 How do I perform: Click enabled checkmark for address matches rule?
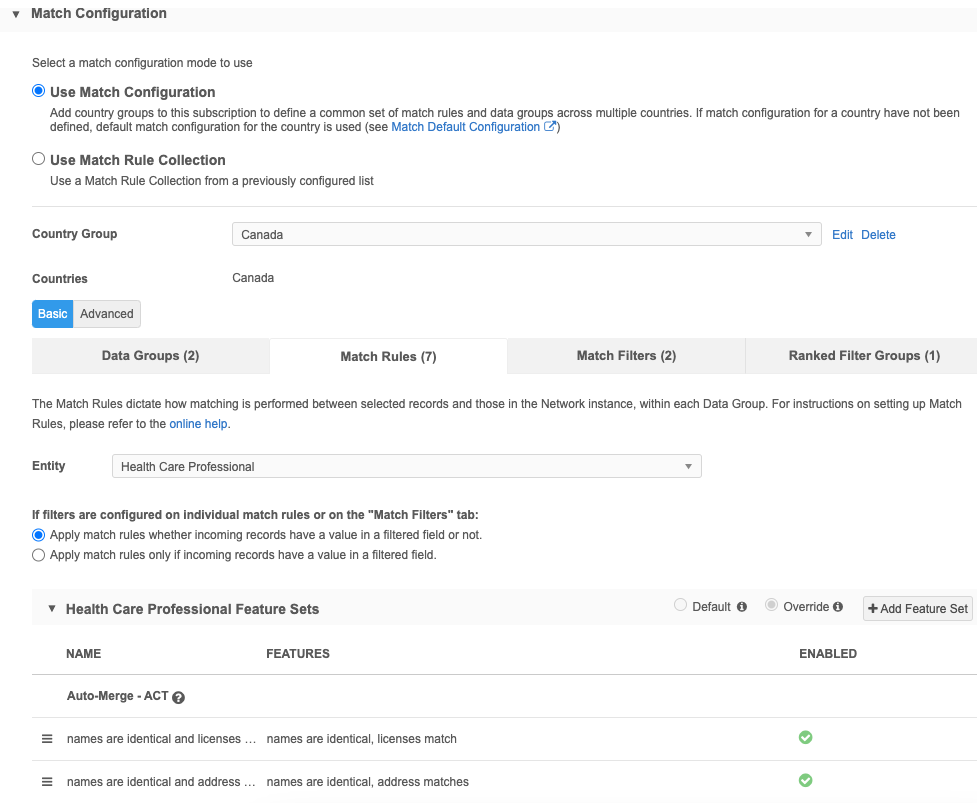point(805,781)
